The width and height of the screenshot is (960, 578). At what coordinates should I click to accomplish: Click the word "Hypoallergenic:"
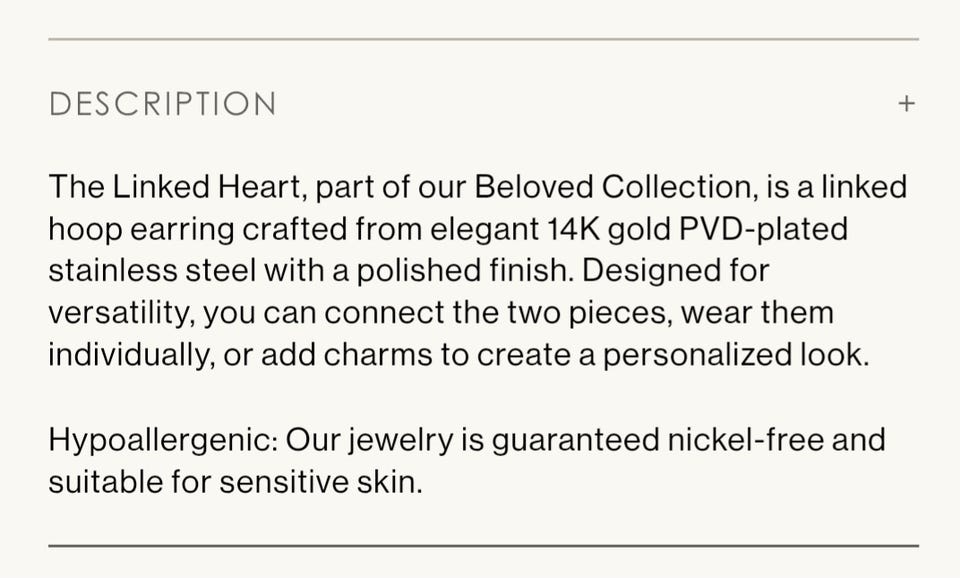point(167,440)
